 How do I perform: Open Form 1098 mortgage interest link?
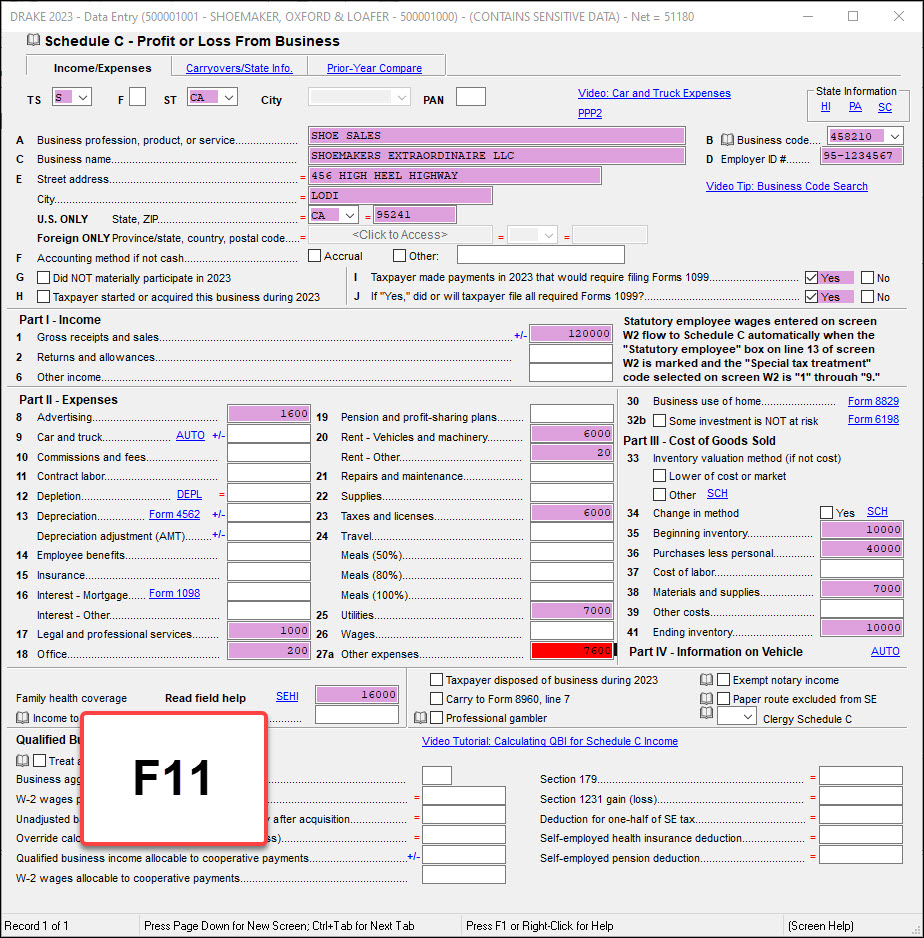[x=175, y=593]
